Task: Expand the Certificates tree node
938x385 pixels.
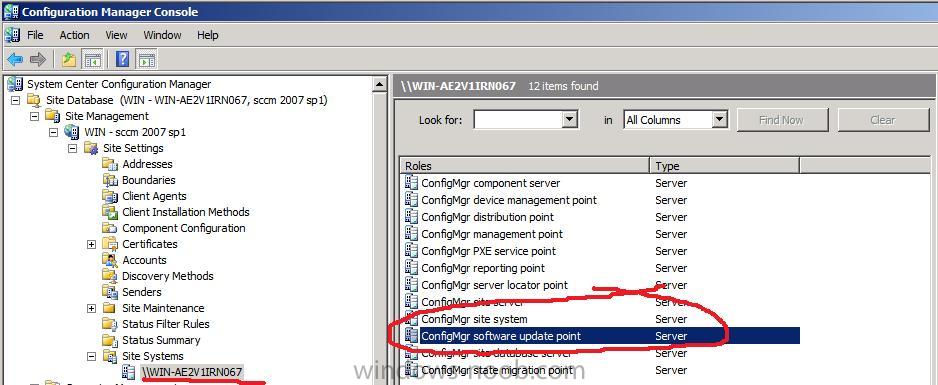Action: [92, 244]
